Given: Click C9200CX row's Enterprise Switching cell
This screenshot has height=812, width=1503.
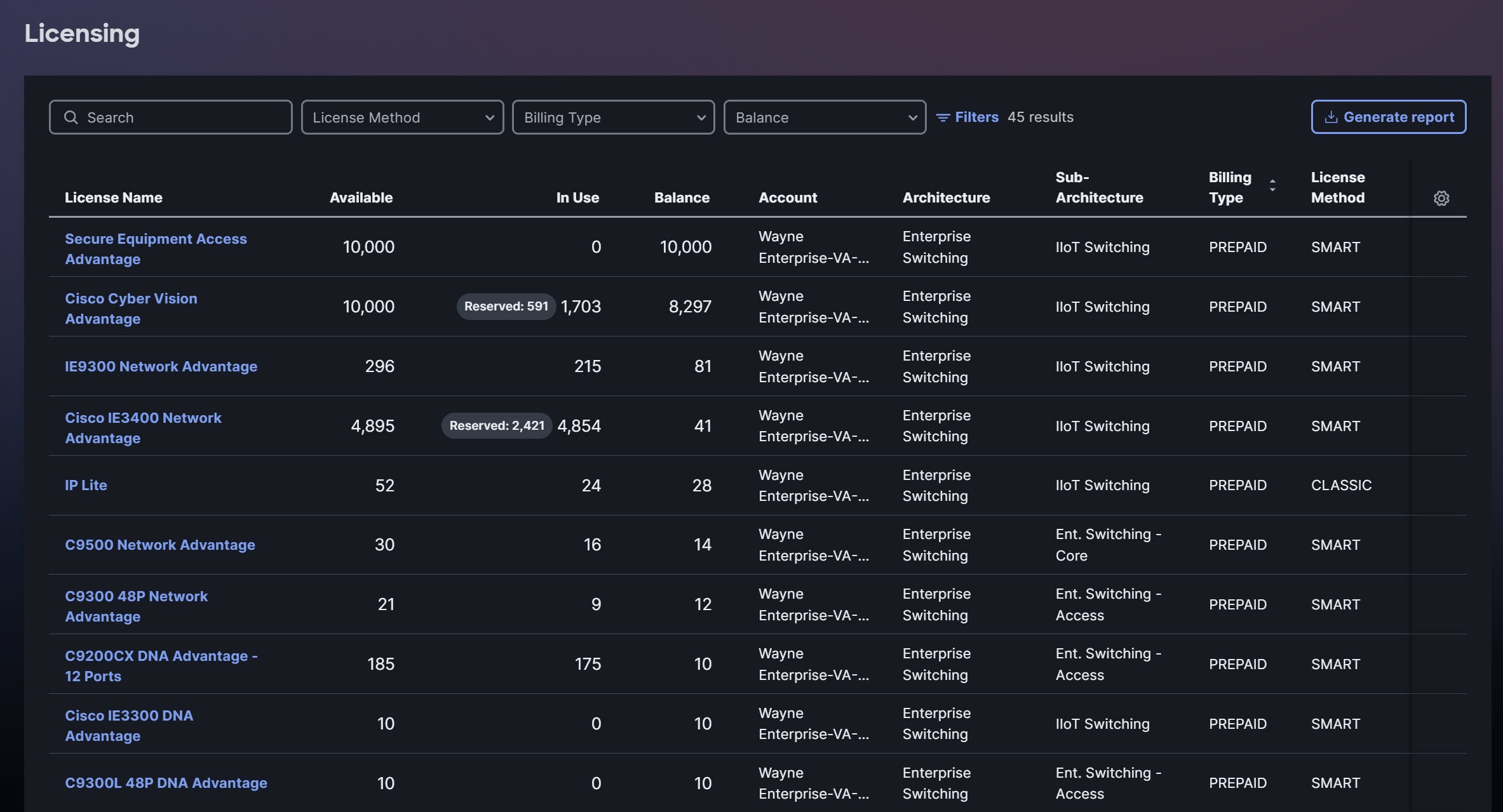Looking at the screenshot, I should pyautogui.click(x=936, y=664).
